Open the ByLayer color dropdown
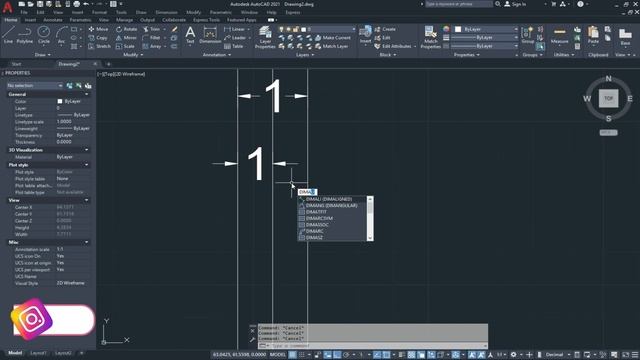The image size is (640, 360). 486,29
